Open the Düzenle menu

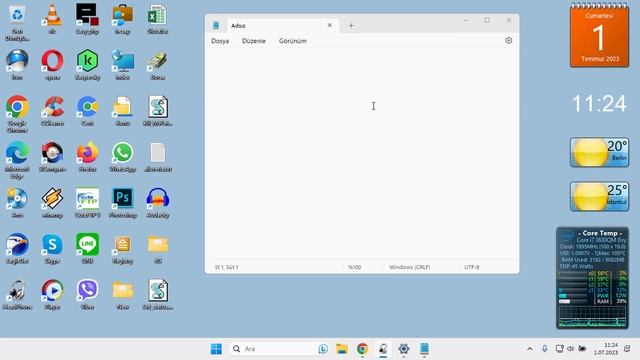253,41
